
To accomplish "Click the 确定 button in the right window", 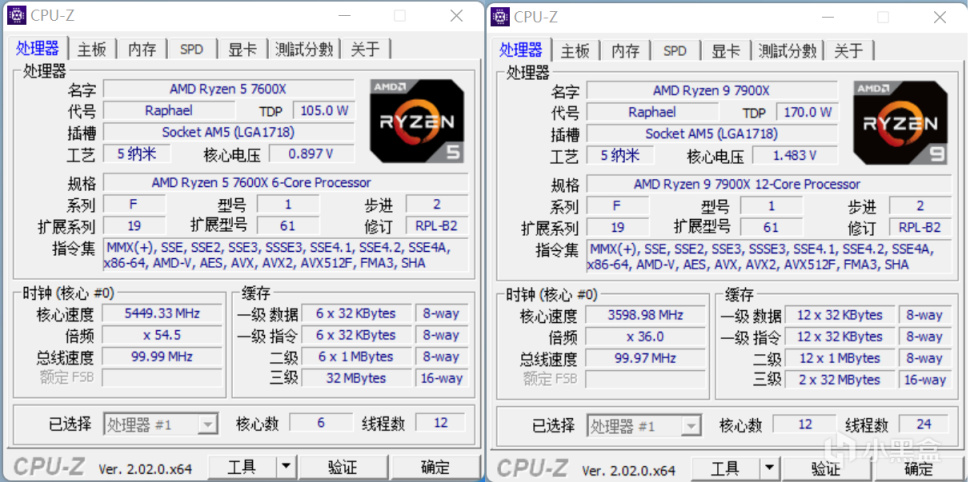I will pos(919,468).
